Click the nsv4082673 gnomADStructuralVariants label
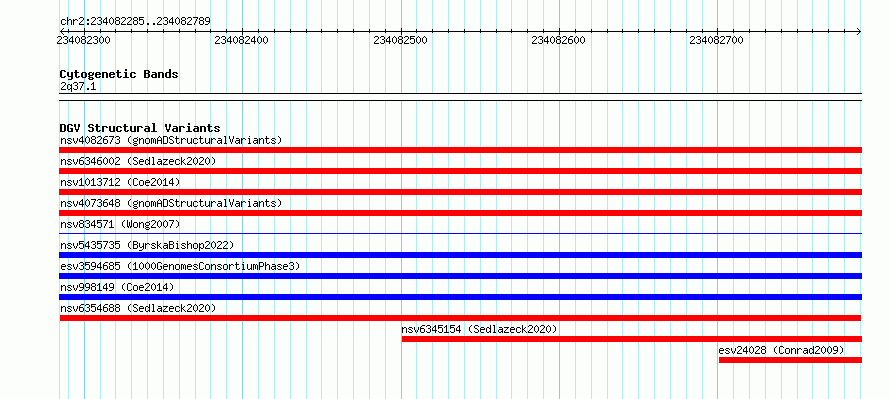The image size is (890, 399). [x=171, y=140]
